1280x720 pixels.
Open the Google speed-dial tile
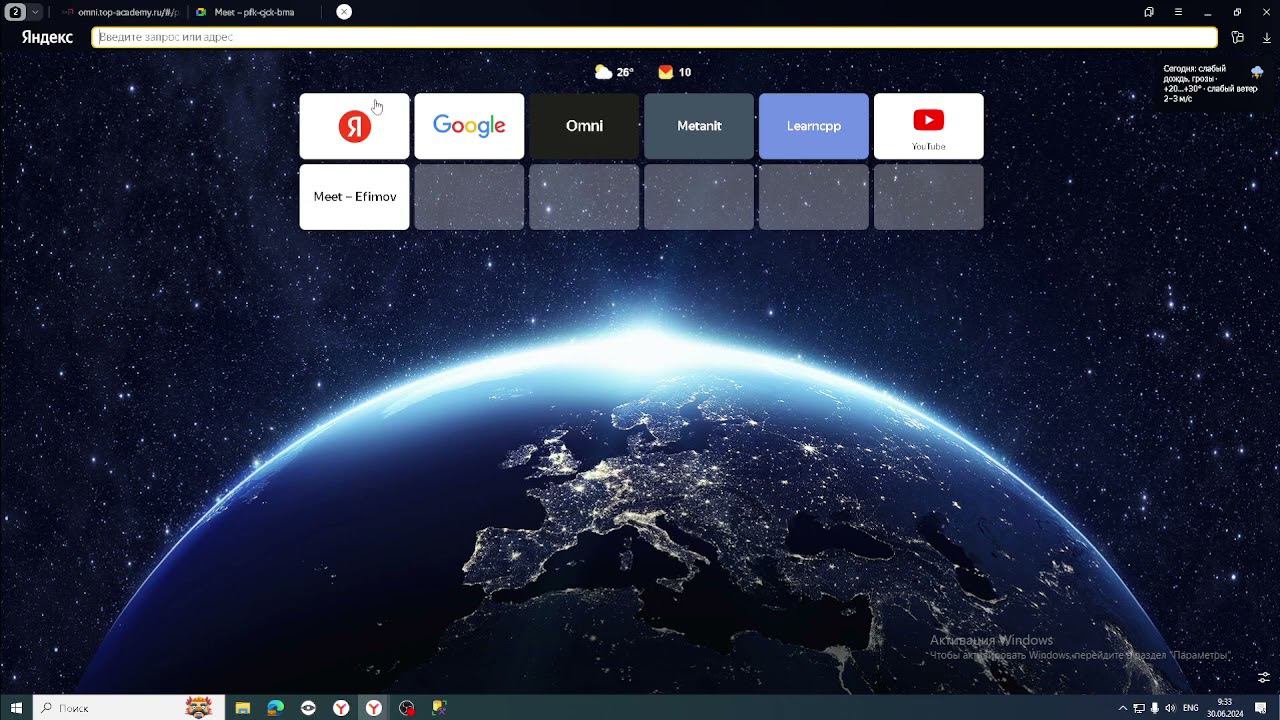(x=469, y=126)
